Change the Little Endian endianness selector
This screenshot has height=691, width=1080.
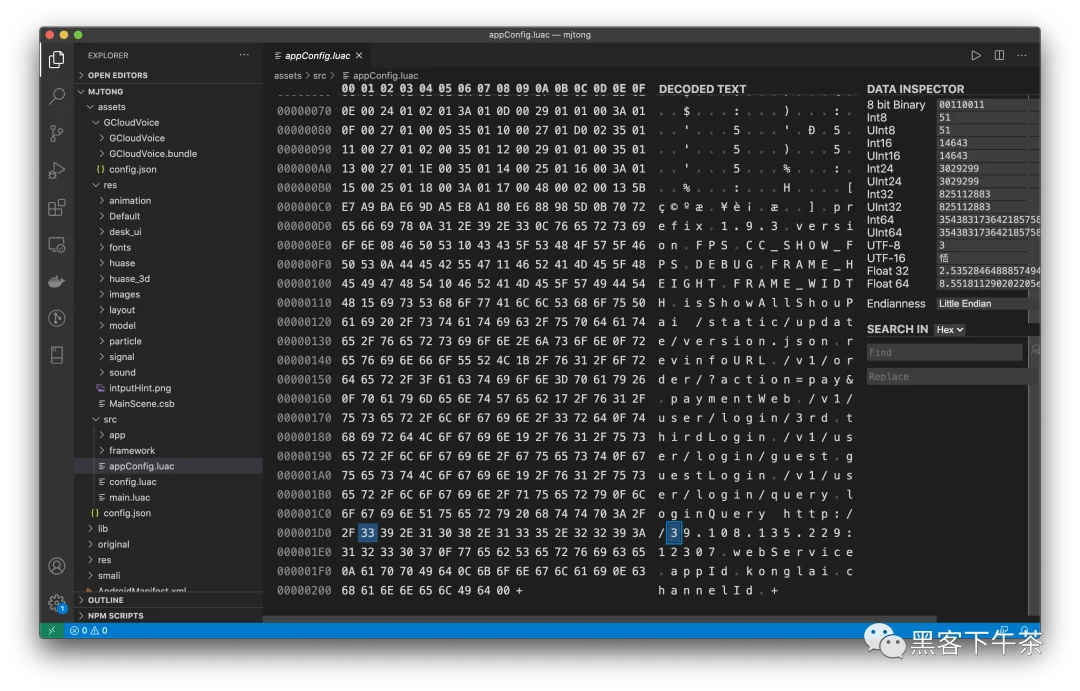coord(985,304)
